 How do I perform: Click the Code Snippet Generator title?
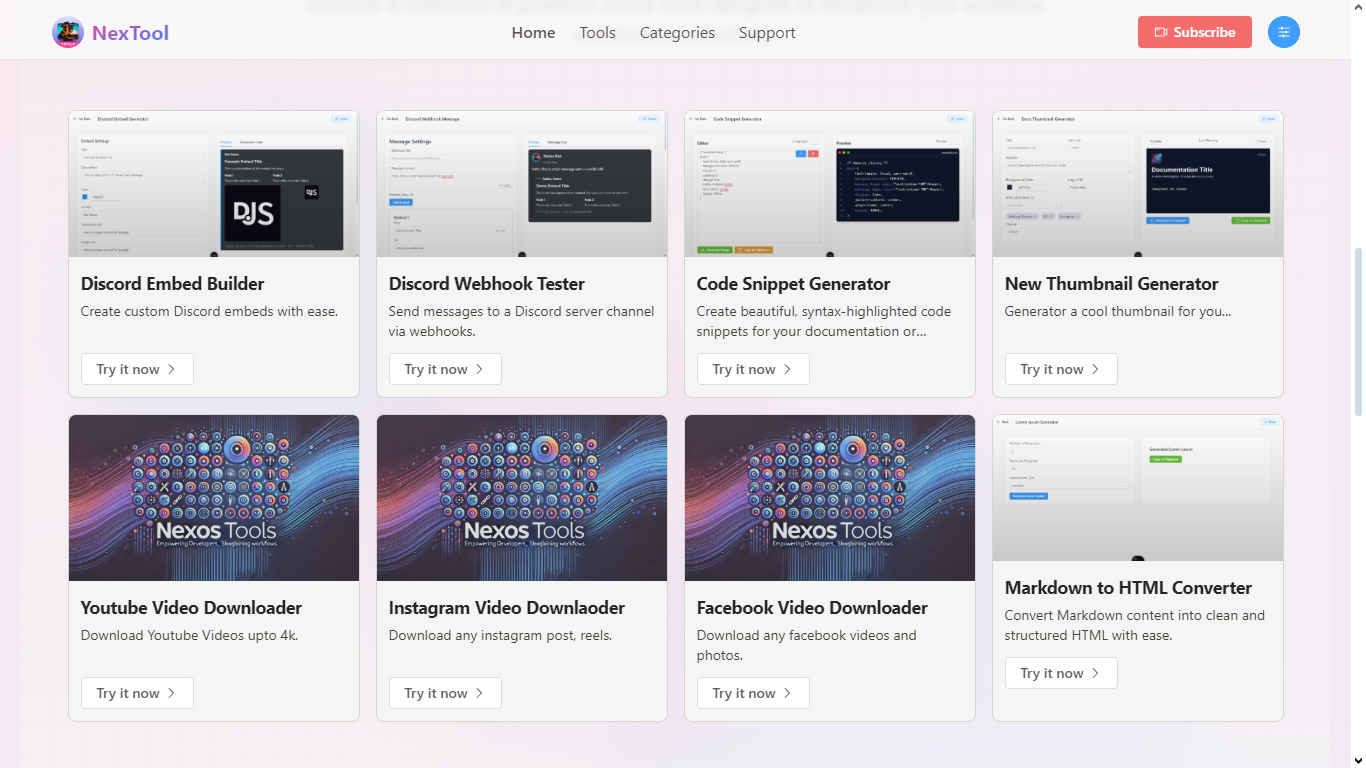tap(794, 284)
